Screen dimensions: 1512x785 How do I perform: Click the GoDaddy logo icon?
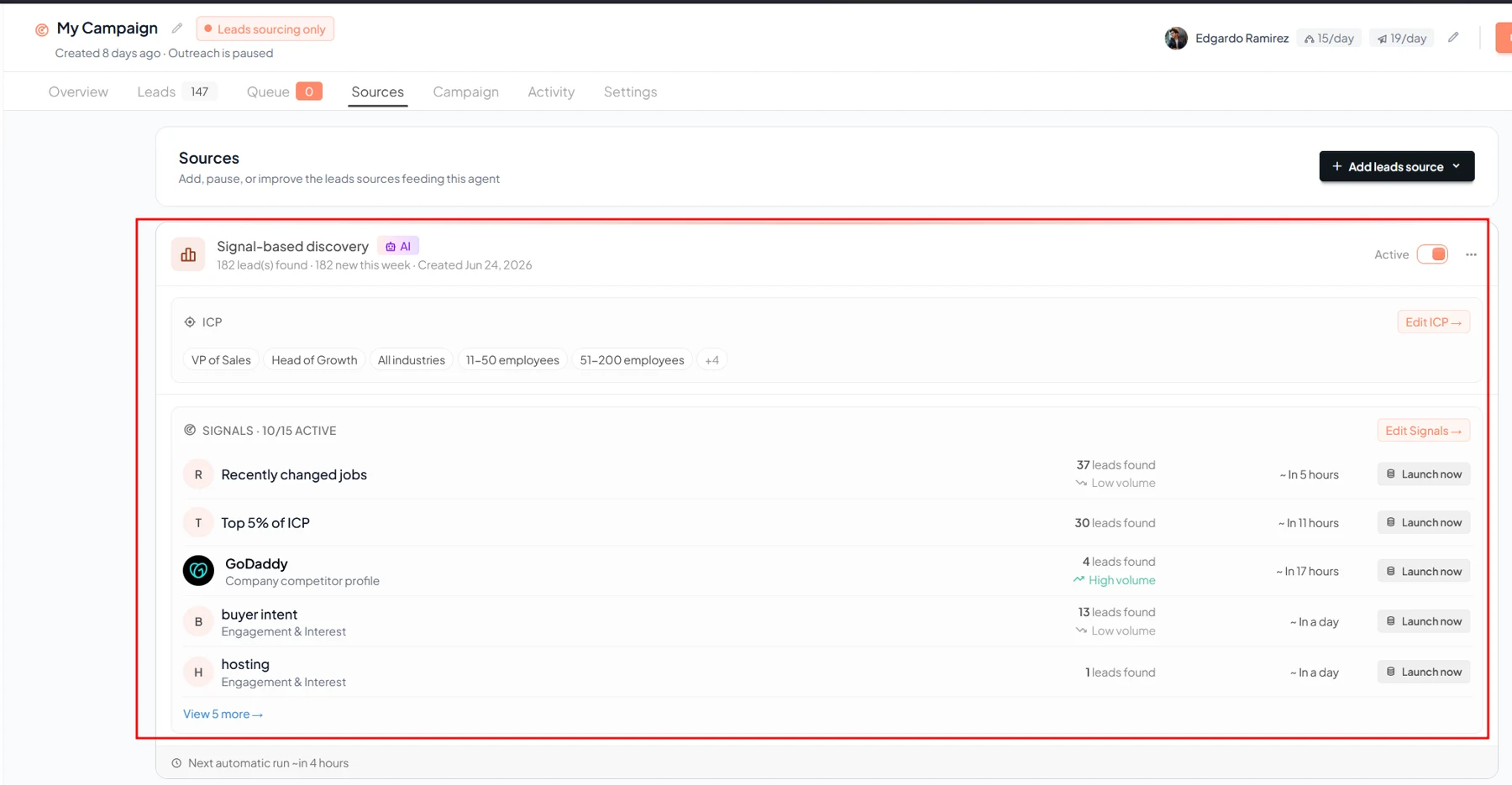tap(198, 571)
